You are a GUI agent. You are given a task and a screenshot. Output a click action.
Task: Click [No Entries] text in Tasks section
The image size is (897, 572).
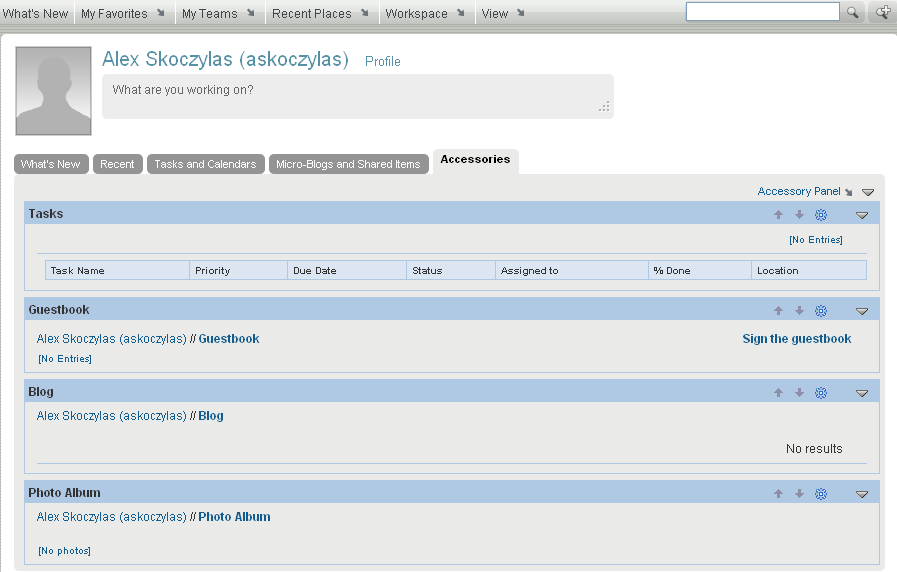(816, 240)
